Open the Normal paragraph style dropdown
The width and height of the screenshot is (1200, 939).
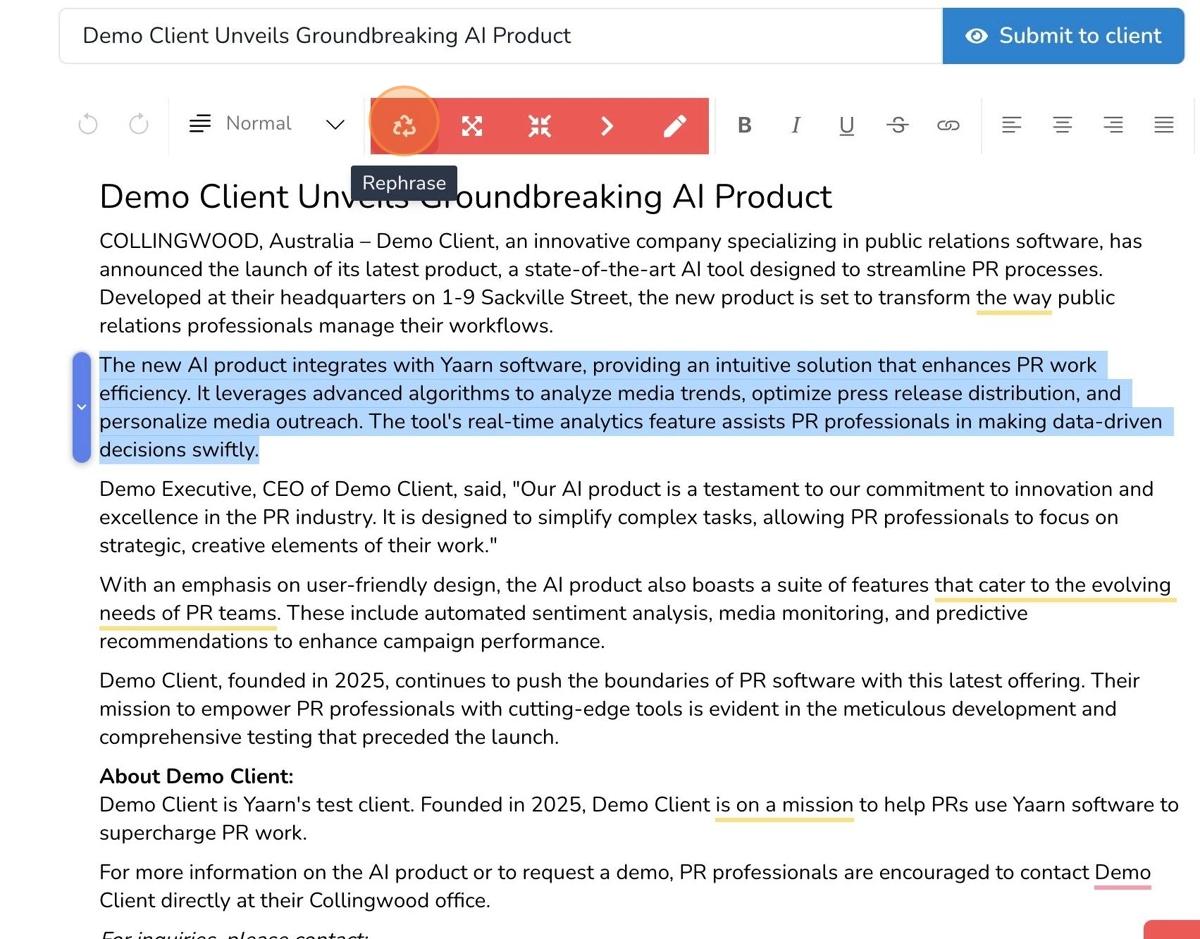(x=266, y=124)
